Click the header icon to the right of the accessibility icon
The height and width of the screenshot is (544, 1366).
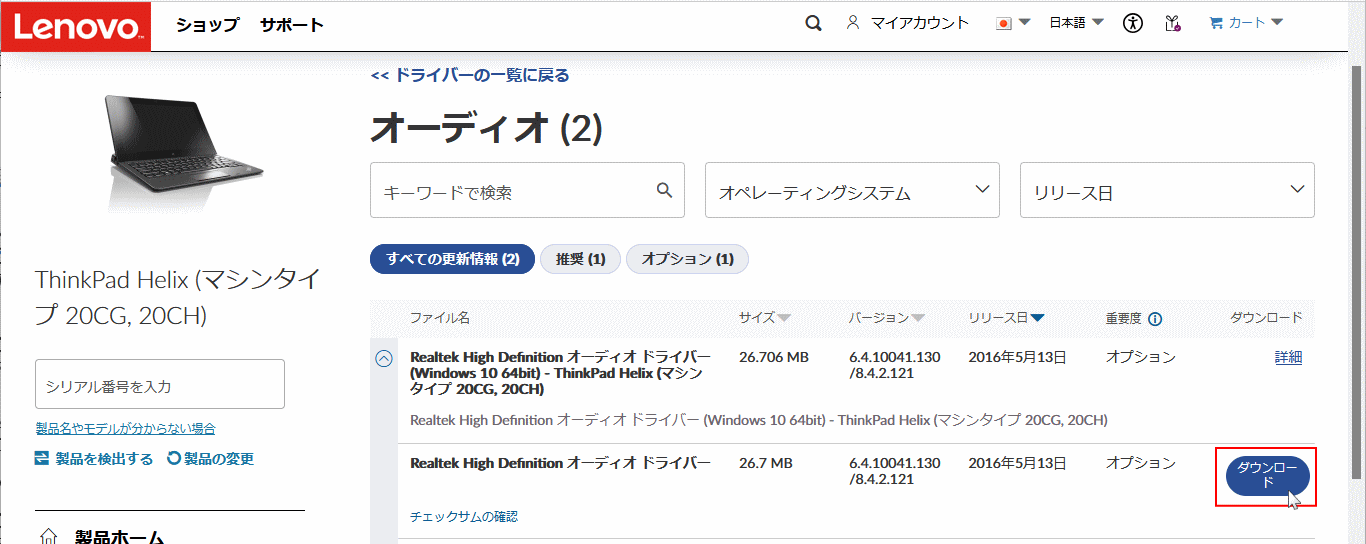(1173, 23)
